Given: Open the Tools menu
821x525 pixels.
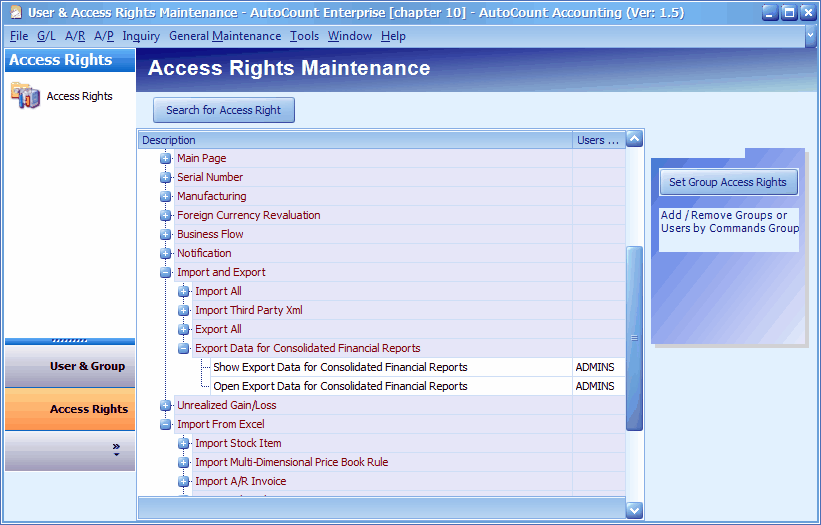Looking at the screenshot, I should tap(305, 36).
